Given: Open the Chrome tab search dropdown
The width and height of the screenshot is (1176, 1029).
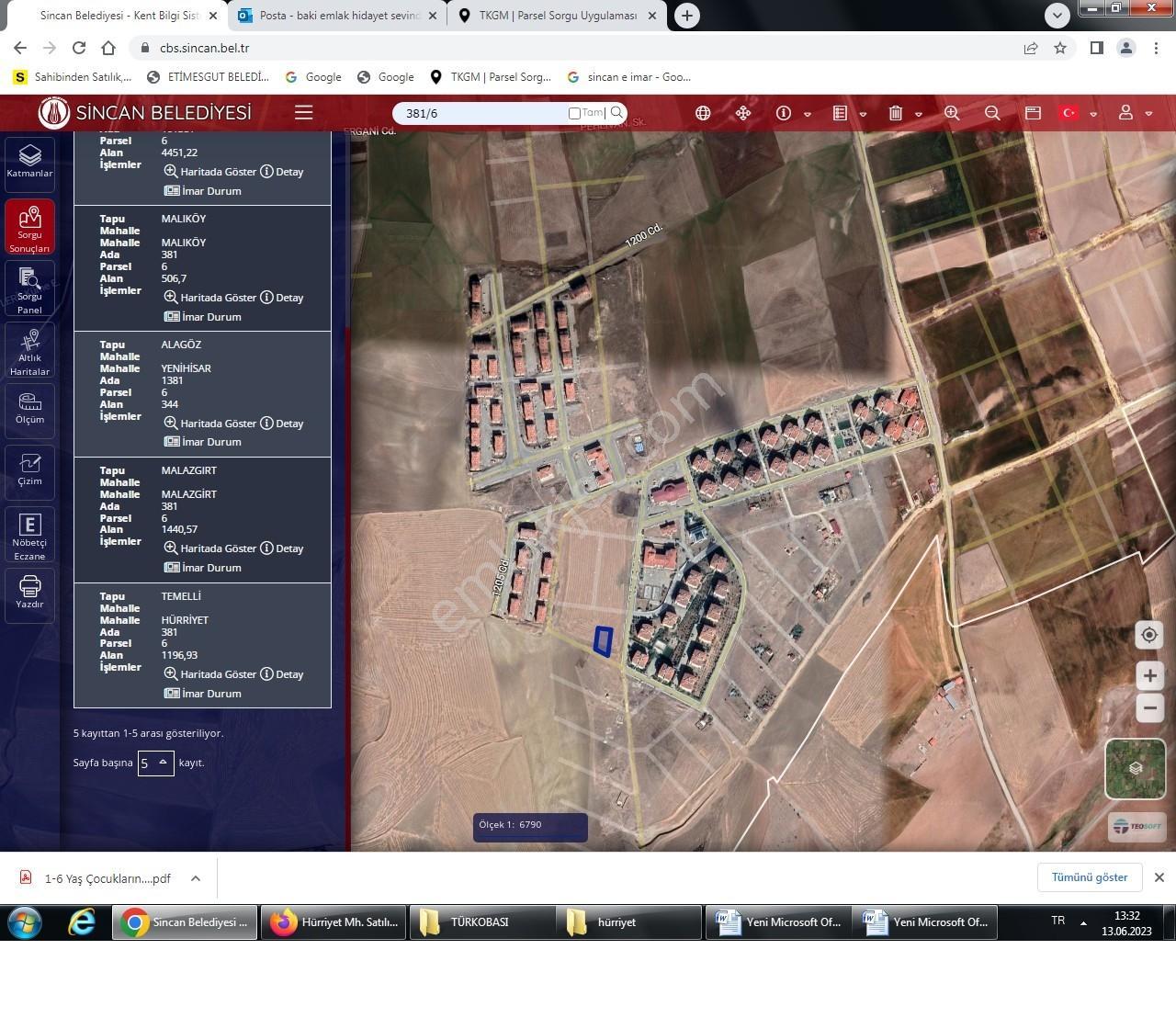Looking at the screenshot, I should pos(1057,15).
